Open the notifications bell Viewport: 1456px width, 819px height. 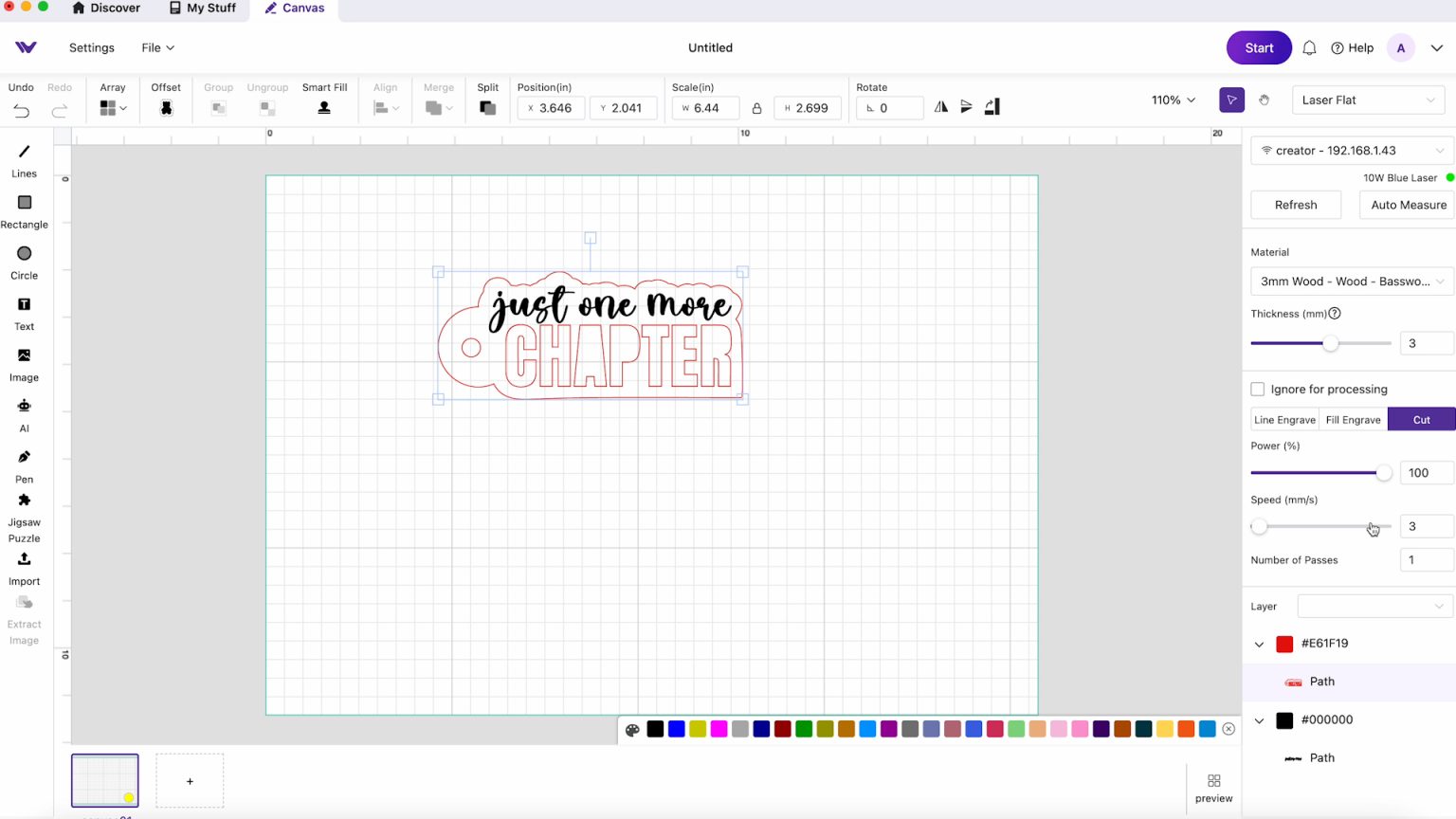click(1309, 48)
